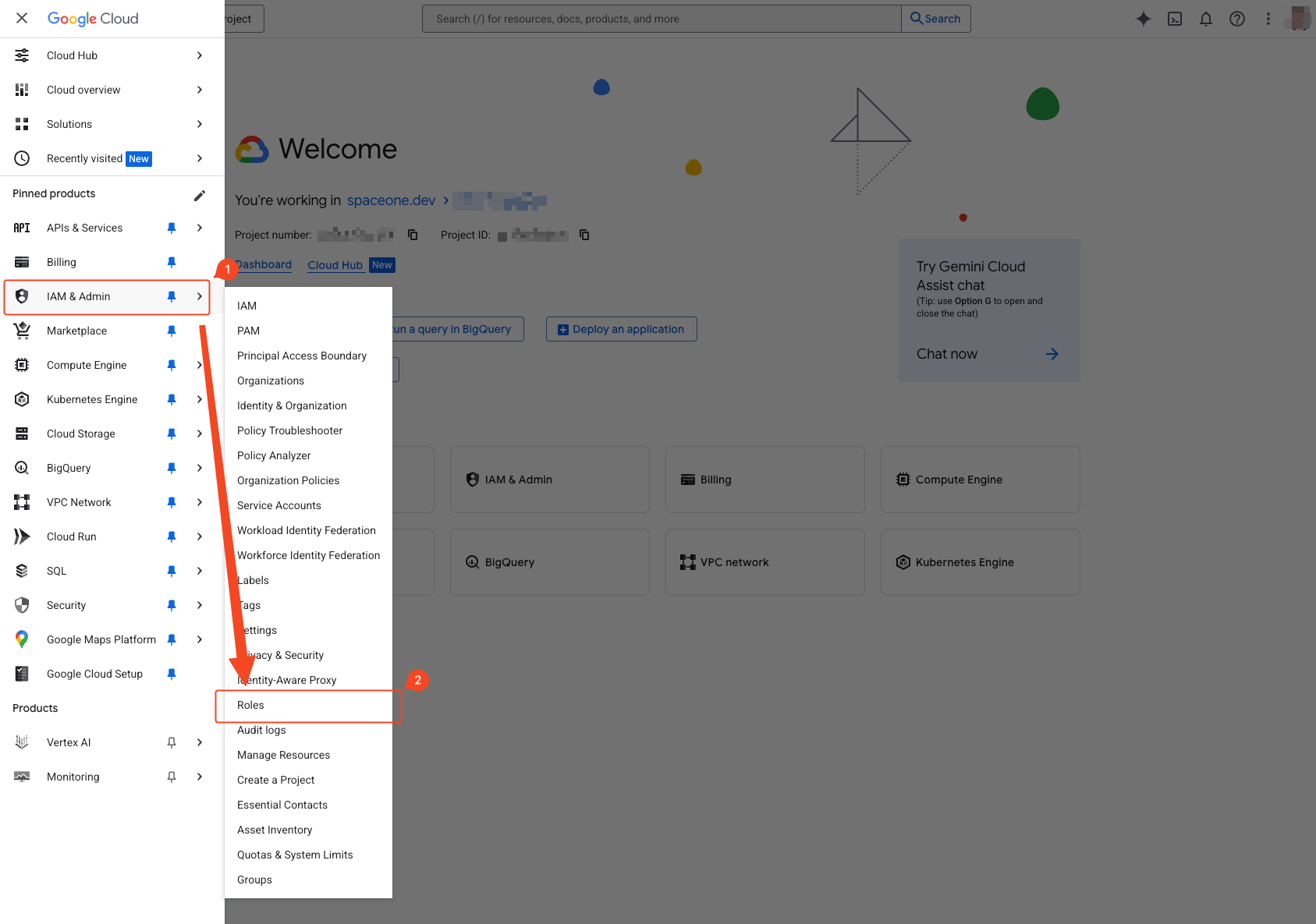Click the Solutions grid icon
Viewport: 1316px width, 924px height.
[x=22, y=124]
